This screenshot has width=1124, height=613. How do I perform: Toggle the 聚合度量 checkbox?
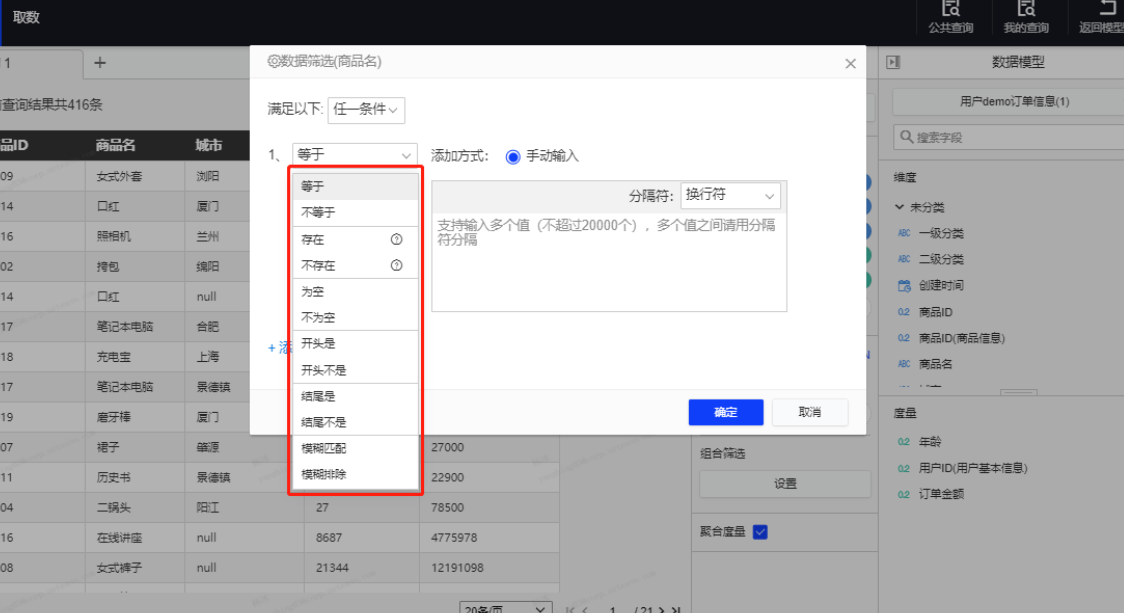click(760, 532)
